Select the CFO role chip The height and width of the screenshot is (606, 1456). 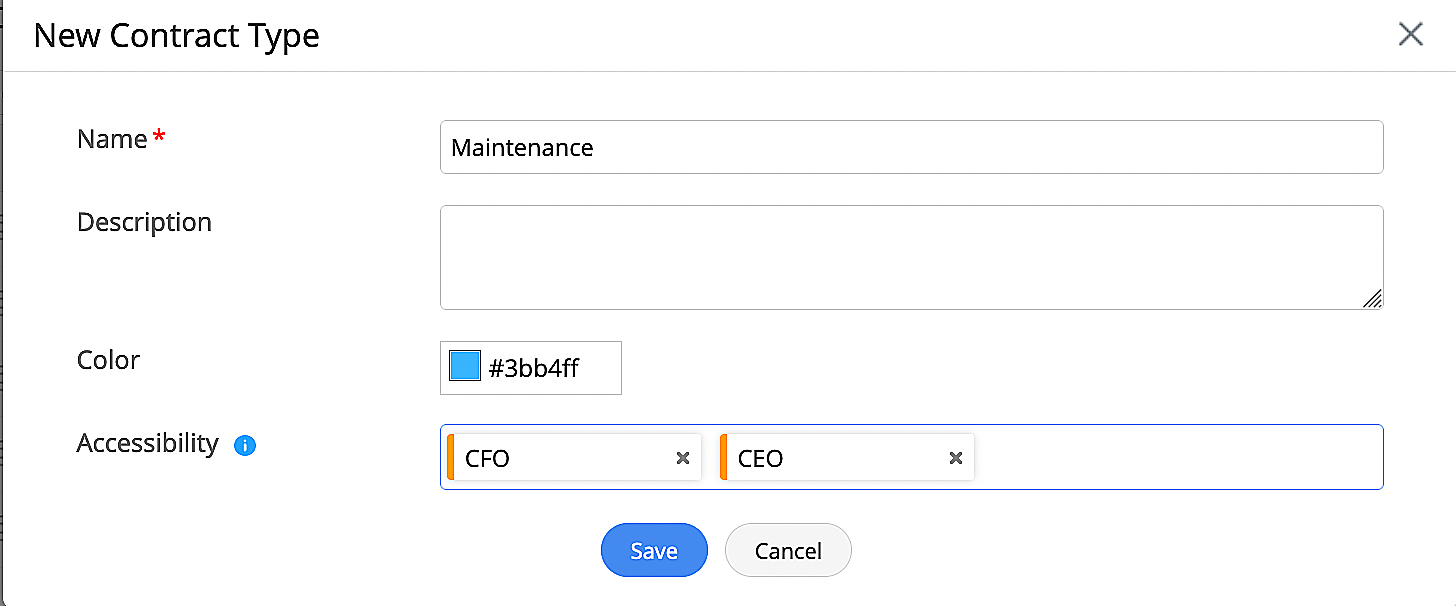pos(560,458)
